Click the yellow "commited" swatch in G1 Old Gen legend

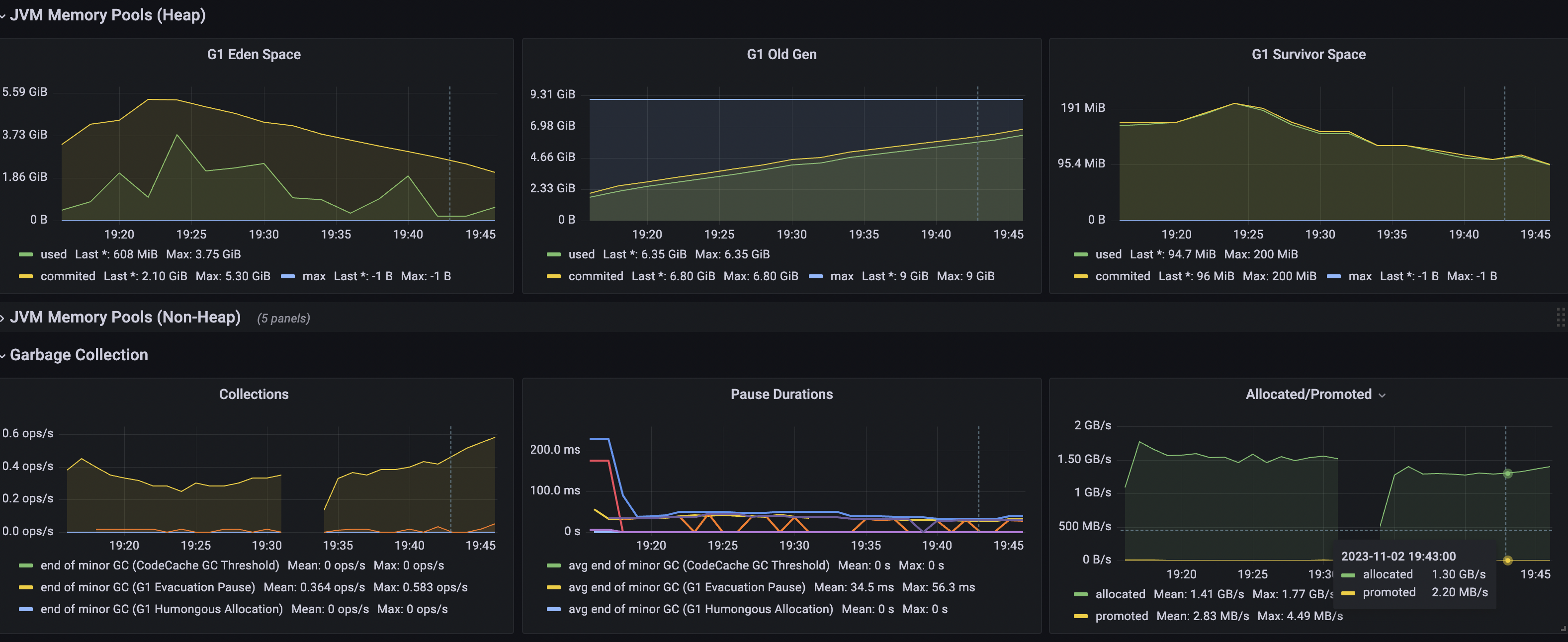point(553,276)
